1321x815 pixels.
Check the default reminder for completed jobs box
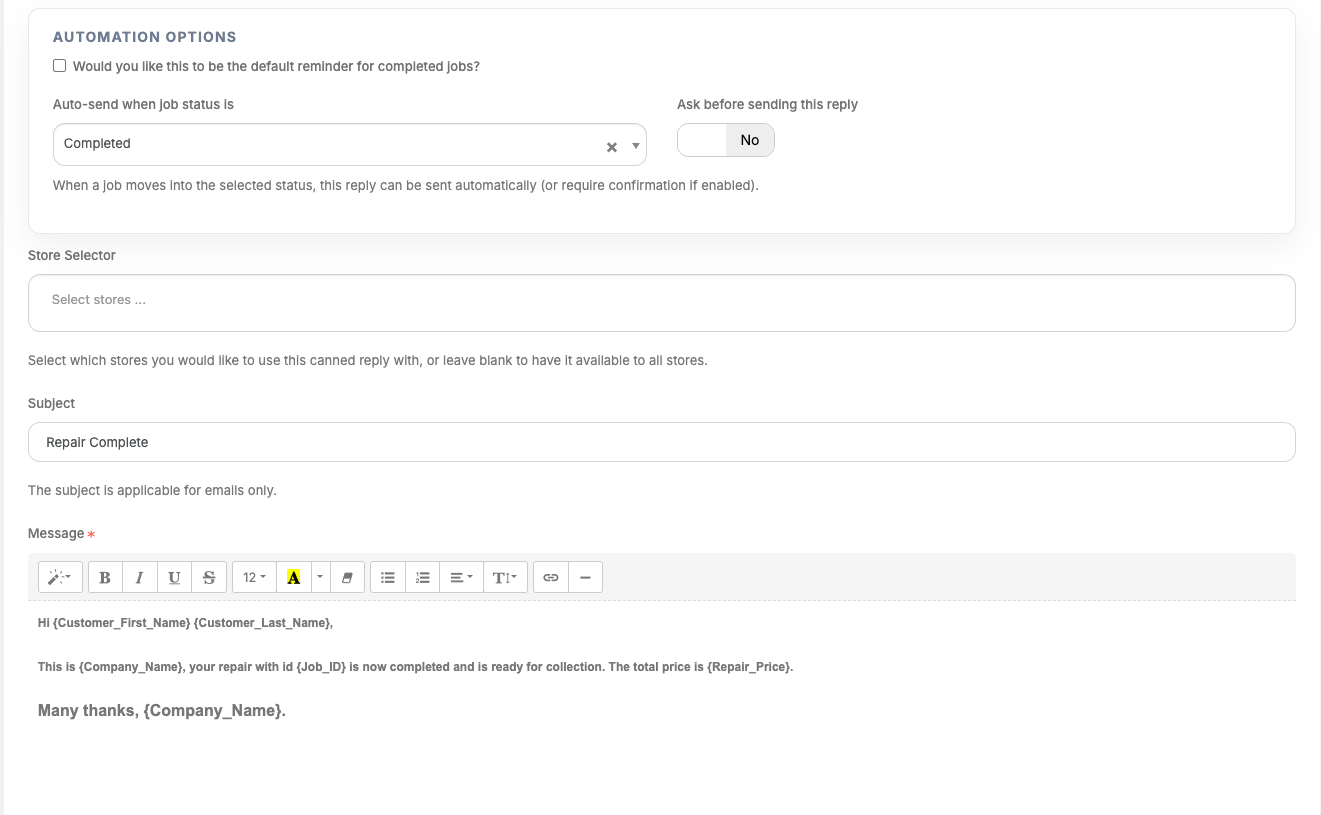[60, 66]
